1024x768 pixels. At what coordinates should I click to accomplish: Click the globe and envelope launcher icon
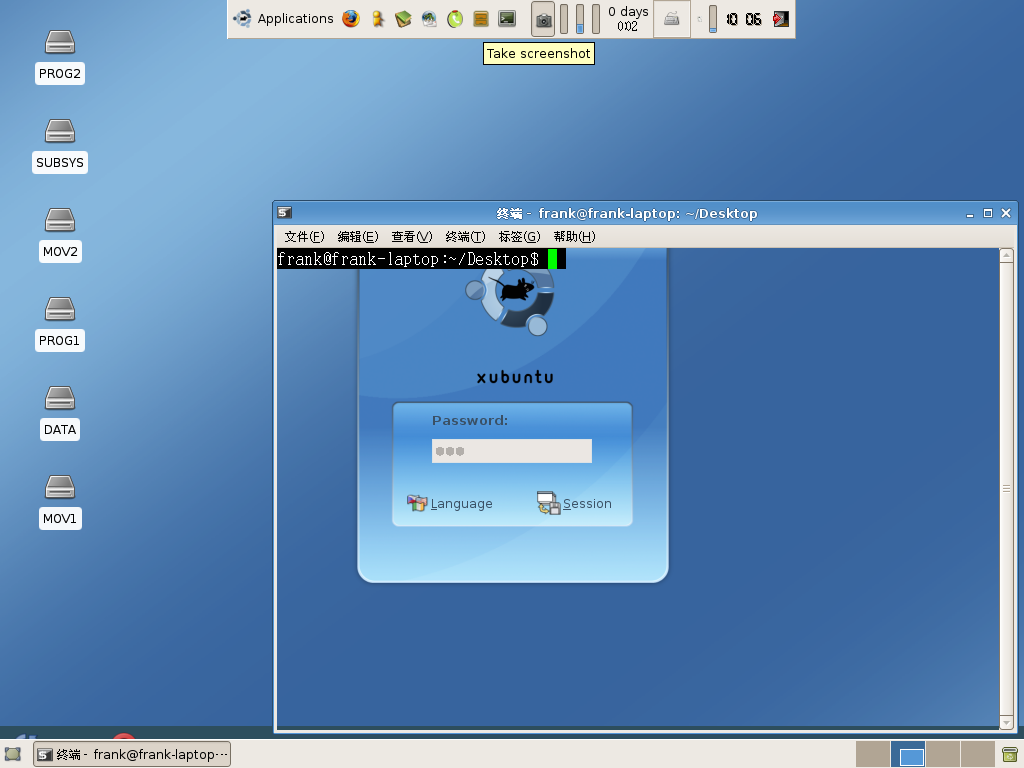(429, 19)
